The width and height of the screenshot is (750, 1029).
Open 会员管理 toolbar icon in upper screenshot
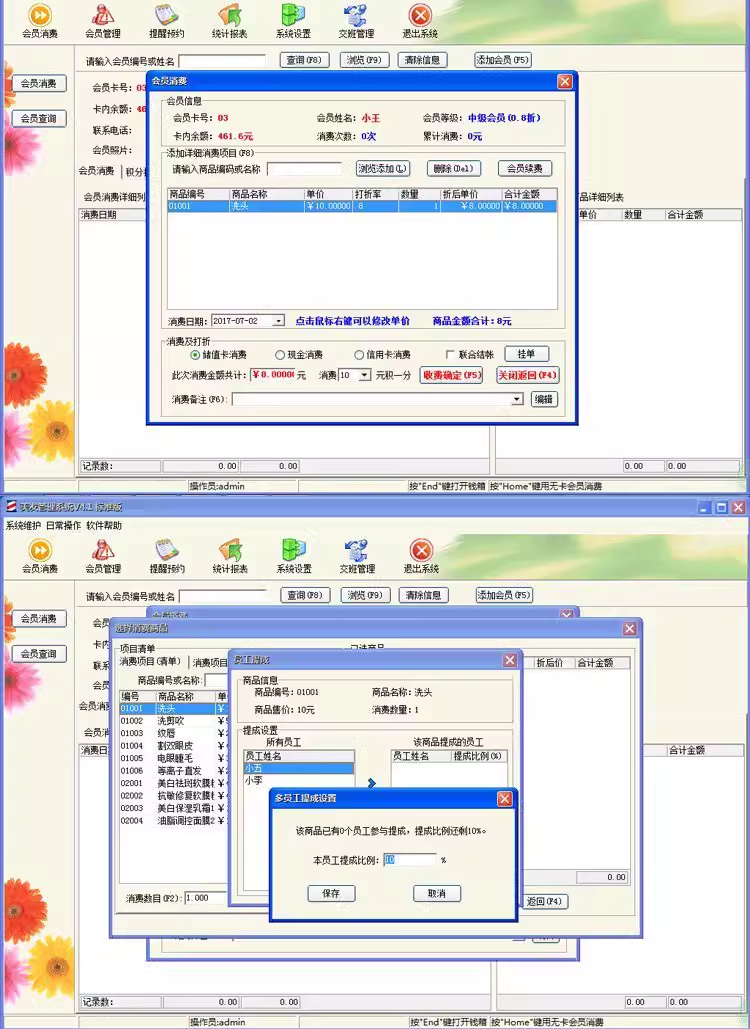102,21
